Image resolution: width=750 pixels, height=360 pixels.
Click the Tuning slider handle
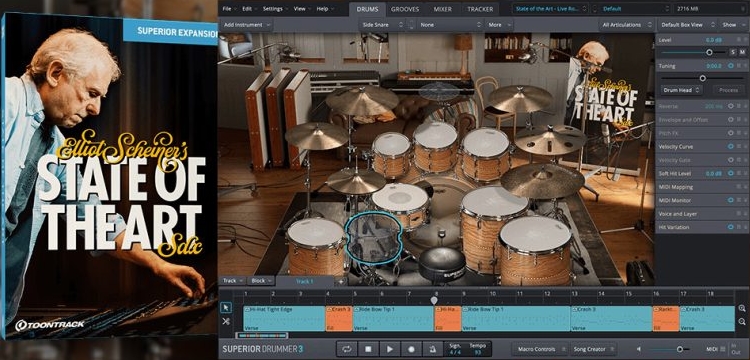703,78
